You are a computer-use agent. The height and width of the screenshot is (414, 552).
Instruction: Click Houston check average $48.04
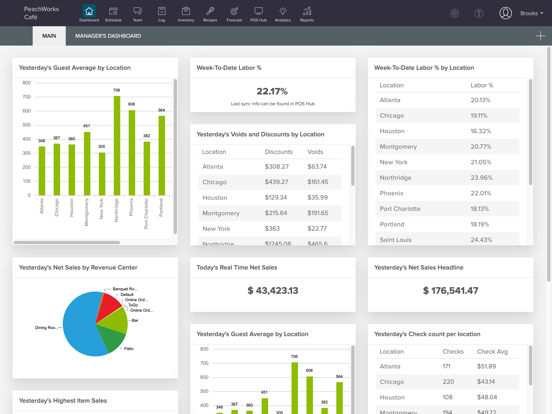pyautogui.click(x=487, y=397)
